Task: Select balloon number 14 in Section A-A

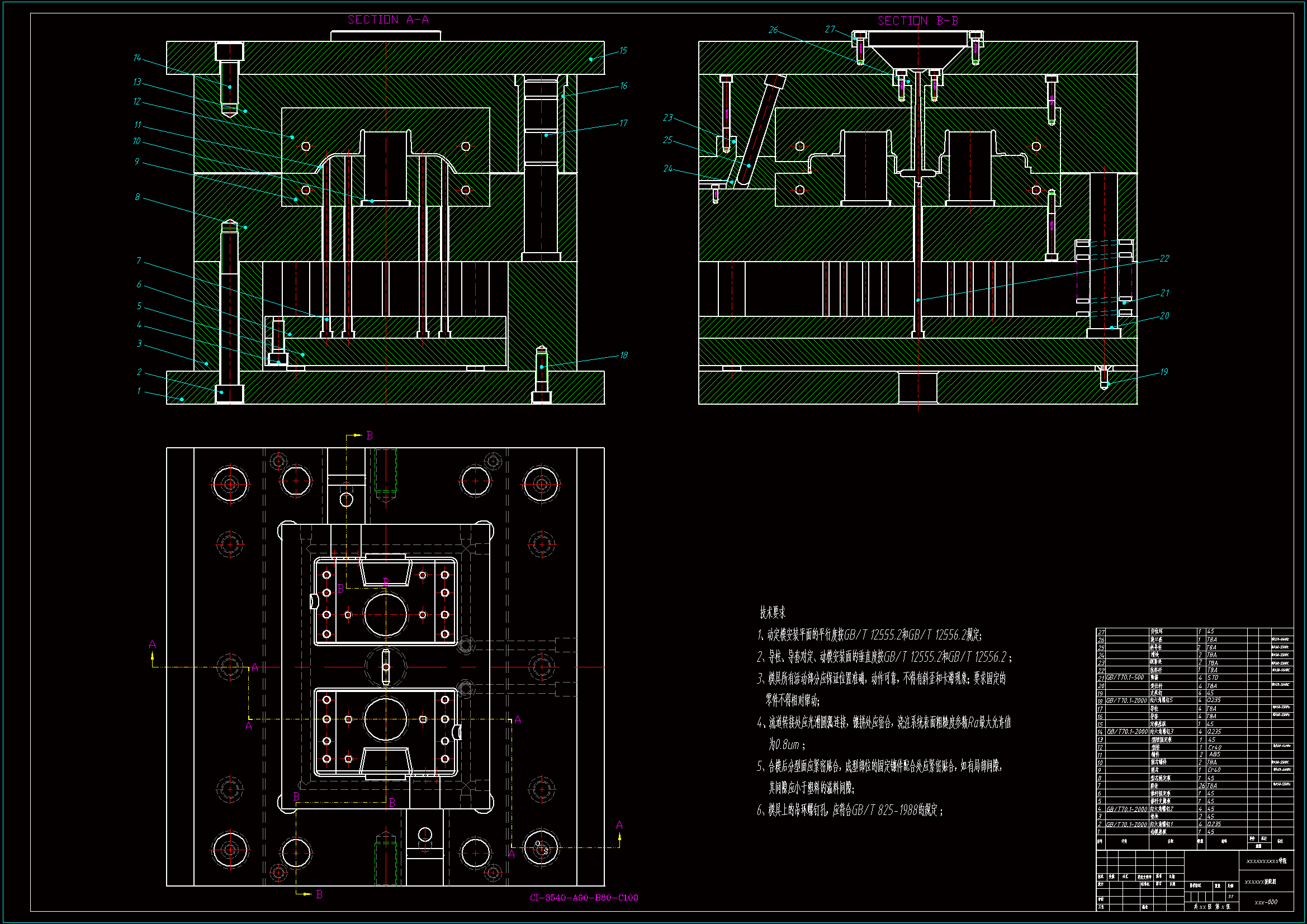Action: (137, 58)
